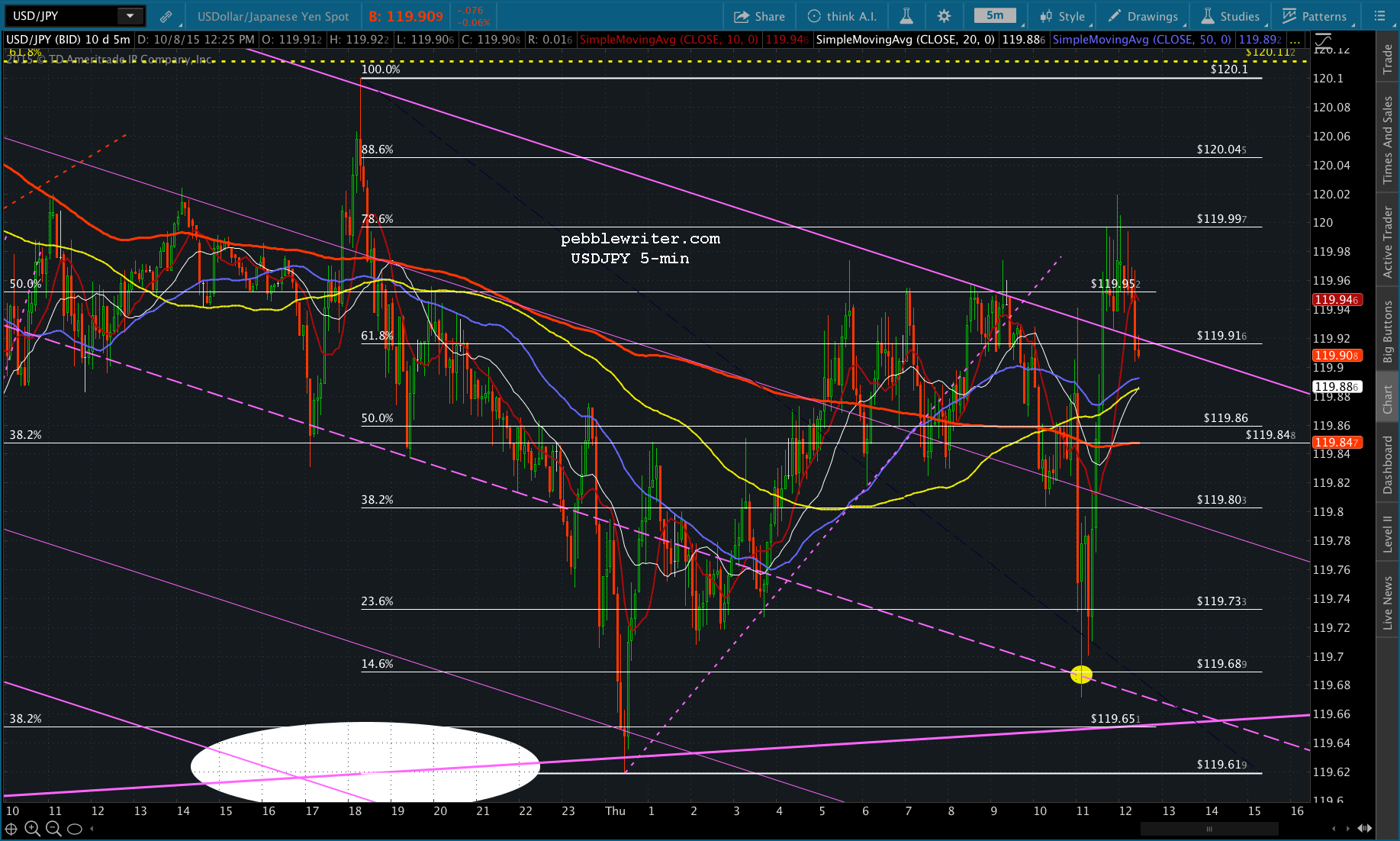Open the Style dropdown menu
Image resolution: width=1400 pixels, height=841 pixels.
[x=1062, y=16]
